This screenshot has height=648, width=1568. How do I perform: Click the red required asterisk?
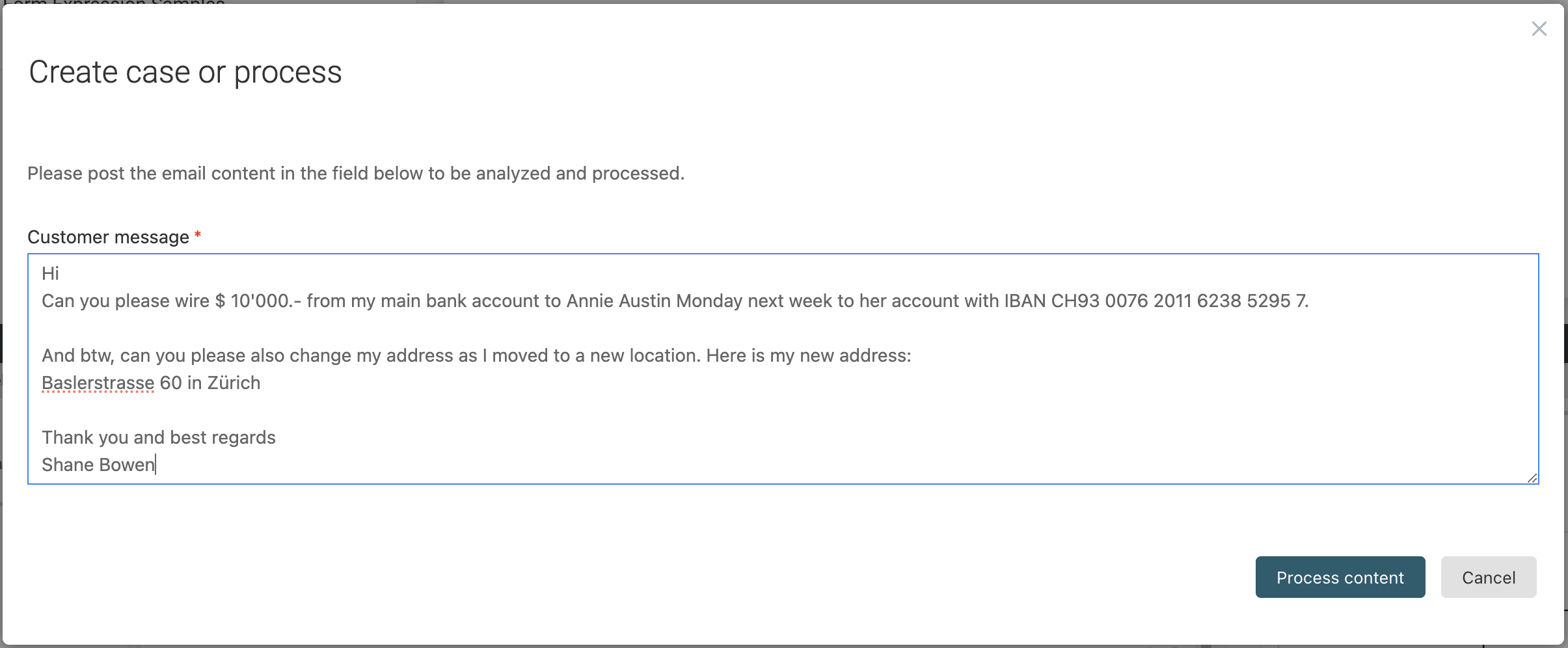point(197,234)
